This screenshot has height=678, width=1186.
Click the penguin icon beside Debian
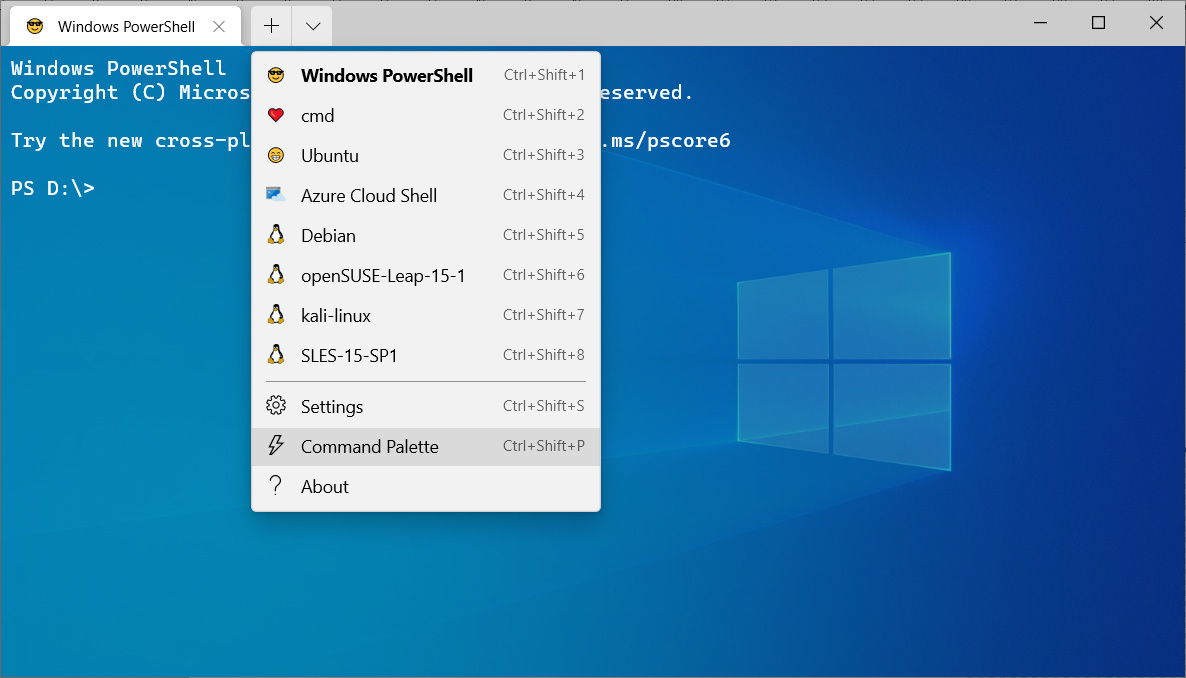coord(276,235)
